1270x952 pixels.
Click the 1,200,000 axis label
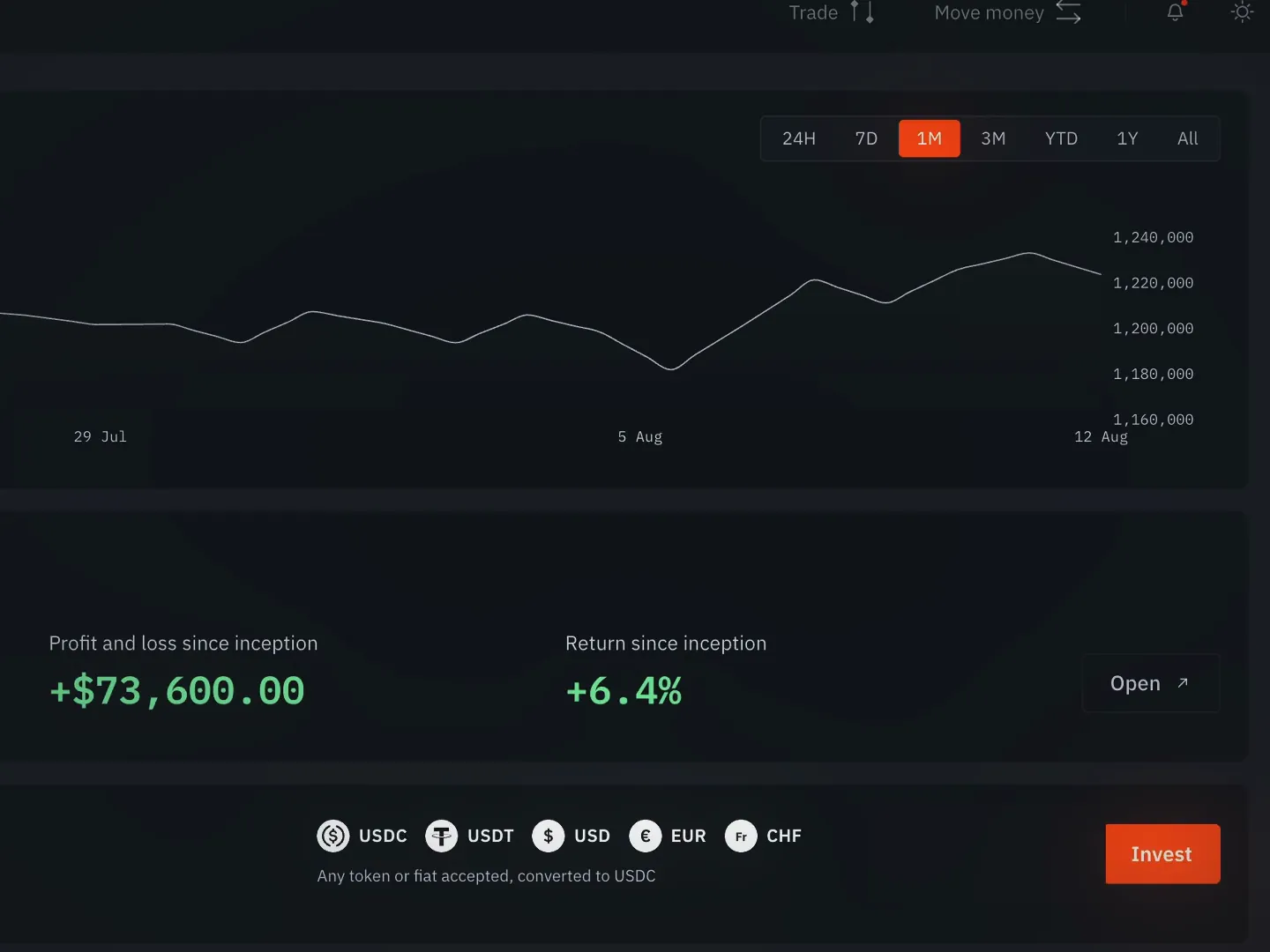tap(1153, 329)
